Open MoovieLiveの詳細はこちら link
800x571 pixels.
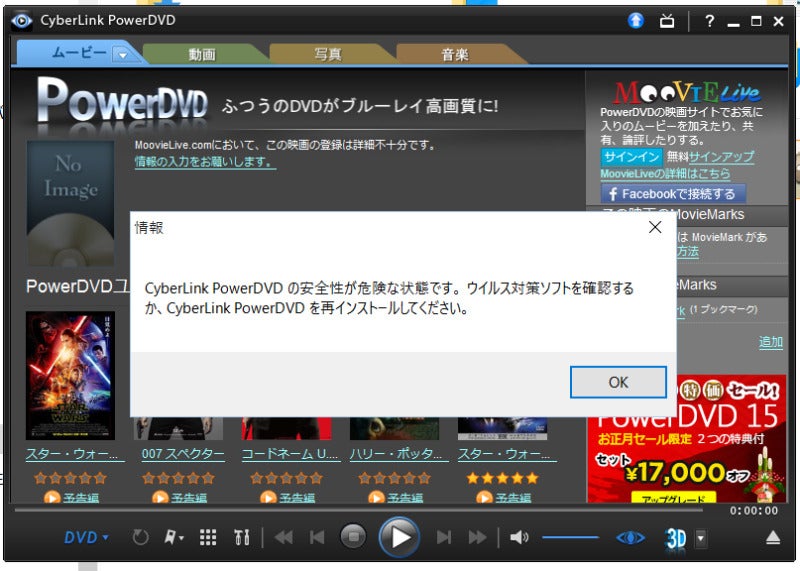coord(665,174)
